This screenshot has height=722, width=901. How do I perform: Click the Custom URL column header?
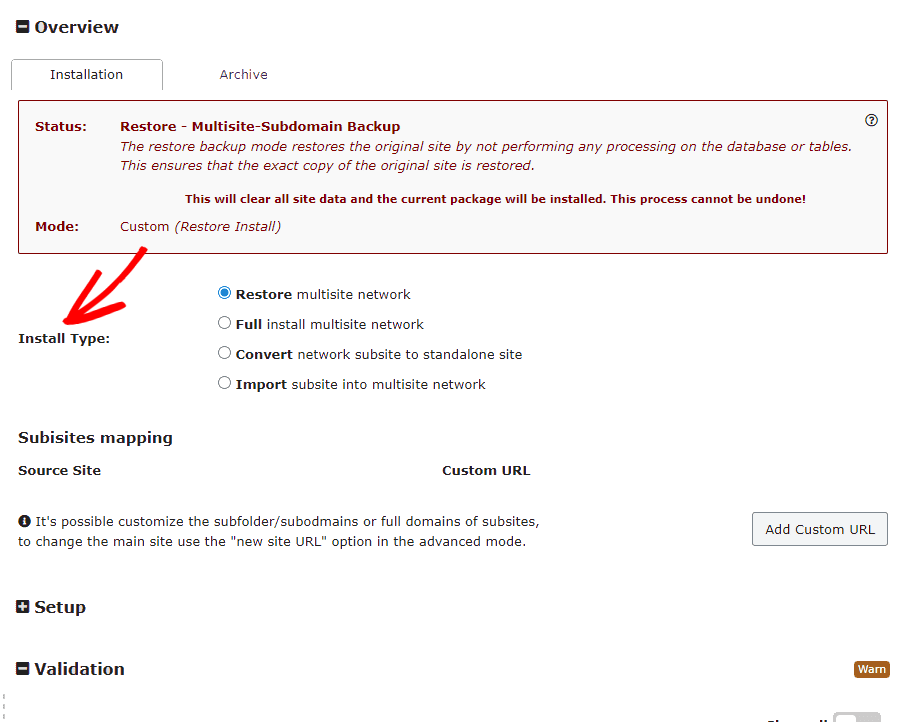(x=486, y=470)
